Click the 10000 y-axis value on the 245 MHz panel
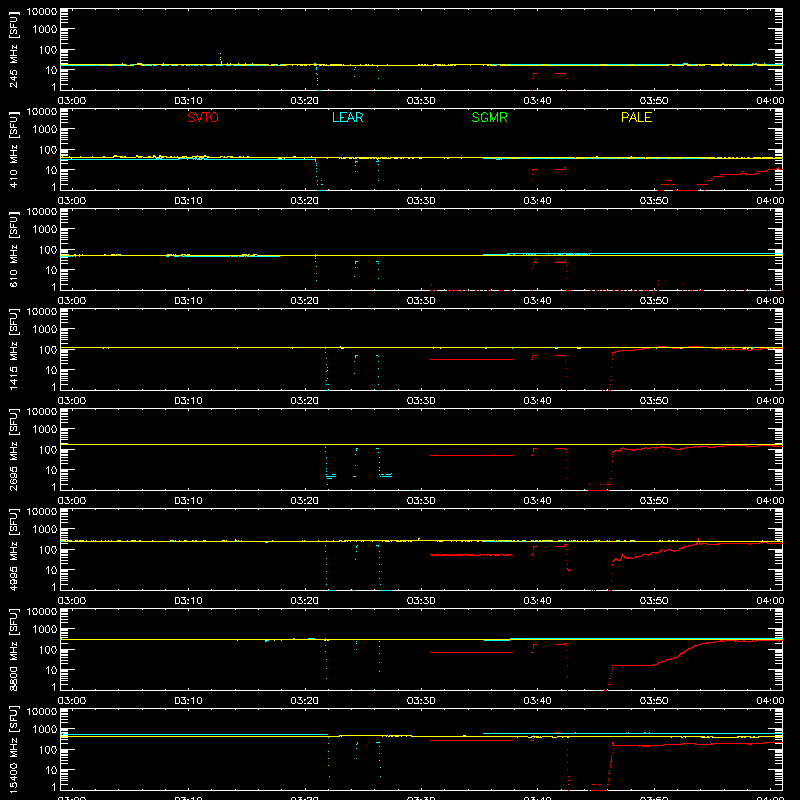This screenshot has height=800, width=800. 42,12
